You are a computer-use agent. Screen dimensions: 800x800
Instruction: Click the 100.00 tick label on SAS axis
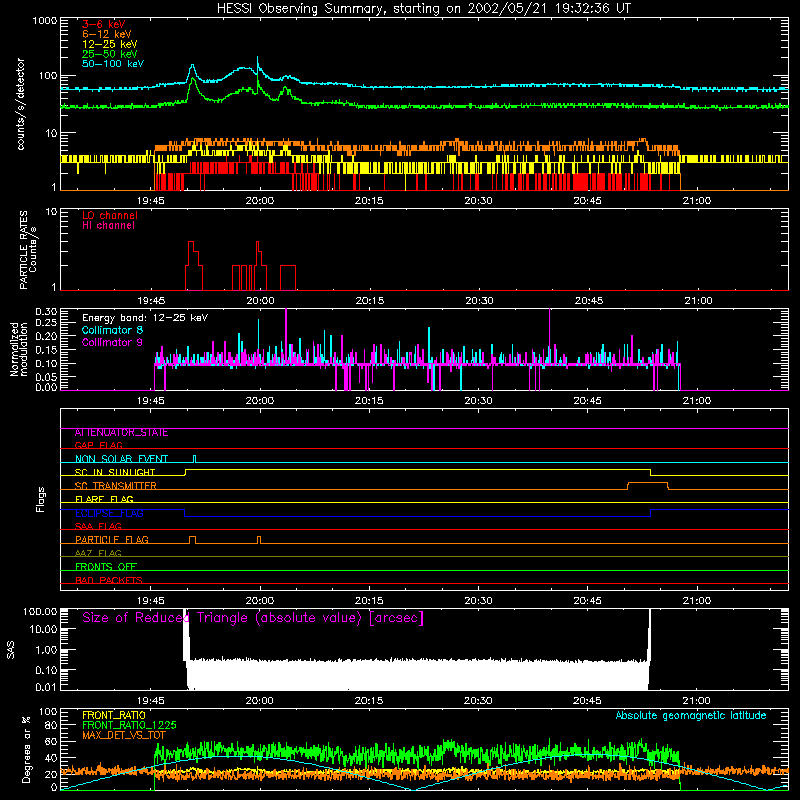(x=40, y=612)
